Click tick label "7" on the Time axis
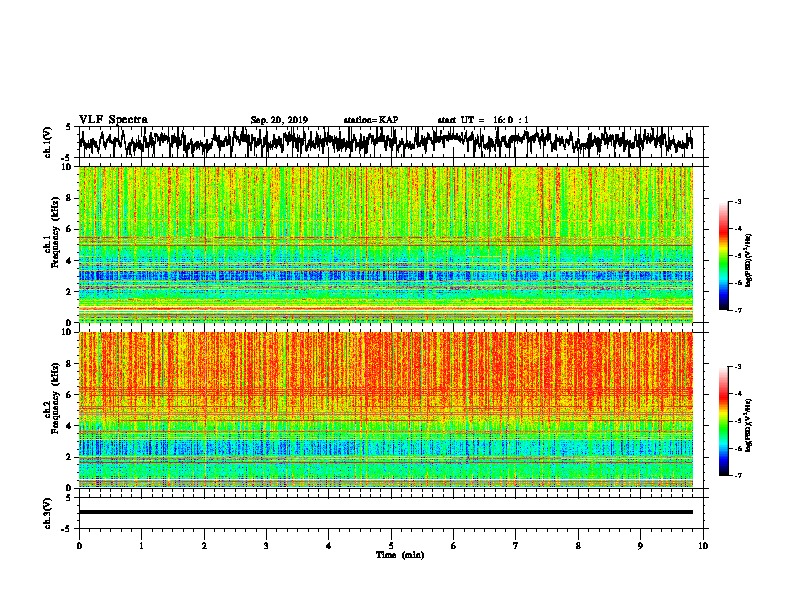The width and height of the screenshot is (792, 612). coord(516,546)
